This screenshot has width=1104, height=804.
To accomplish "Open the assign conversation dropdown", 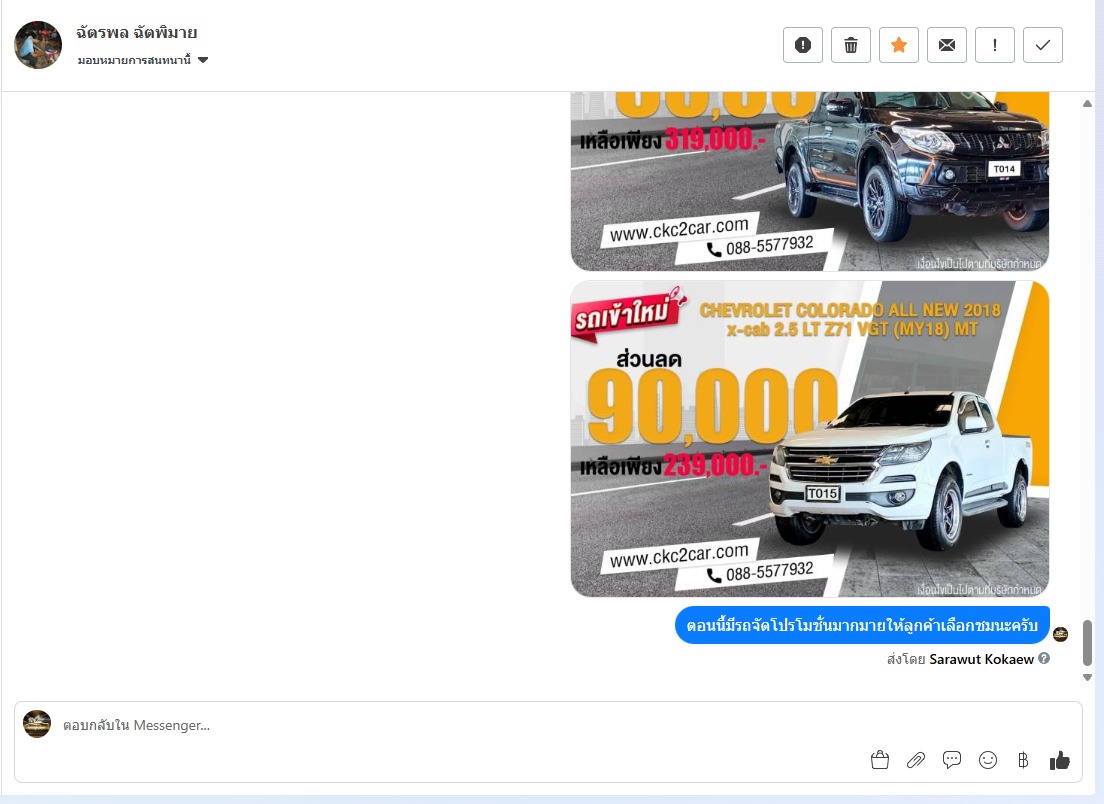I will click(143, 60).
